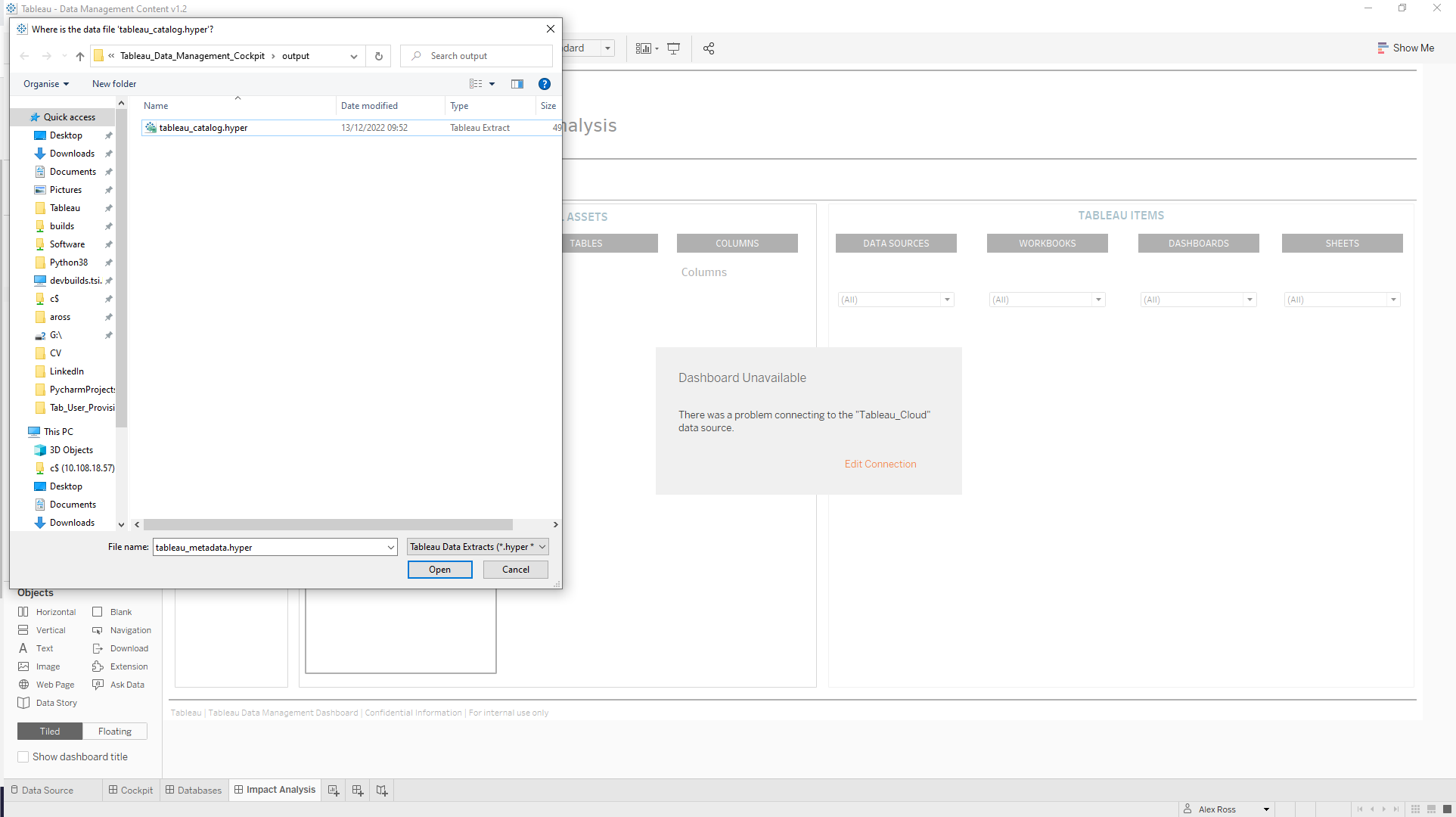Enter Presentation Mode from the toolbar
Viewport: 1456px width, 817px height.
[673, 48]
